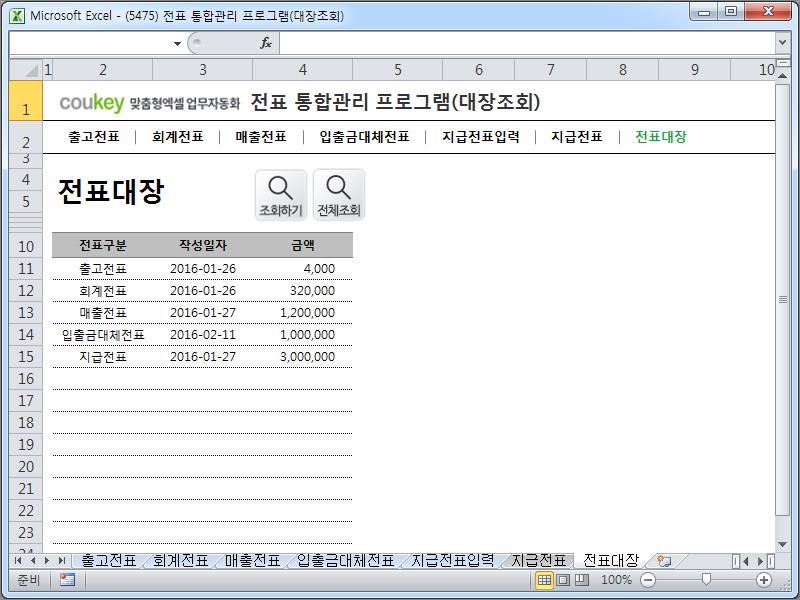Image resolution: width=800 pixels, height=600 pixels.
Task: Click the 전표대장 page heading
Action: 111,192
